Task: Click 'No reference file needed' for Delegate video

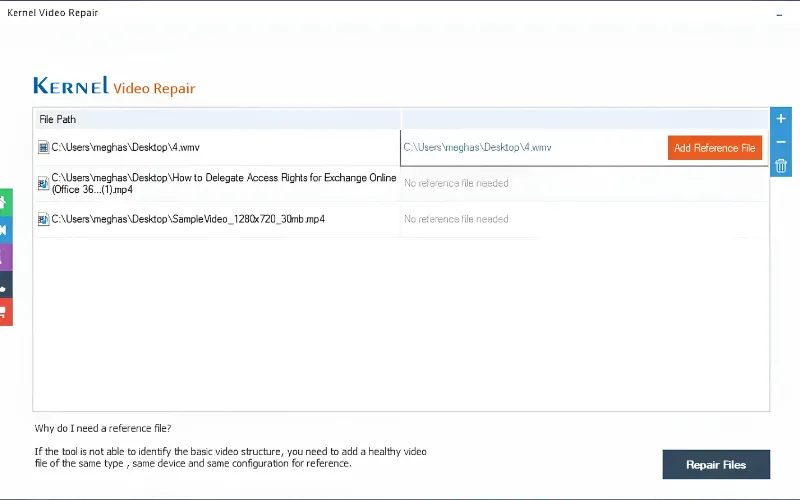Action: [456, 183]
